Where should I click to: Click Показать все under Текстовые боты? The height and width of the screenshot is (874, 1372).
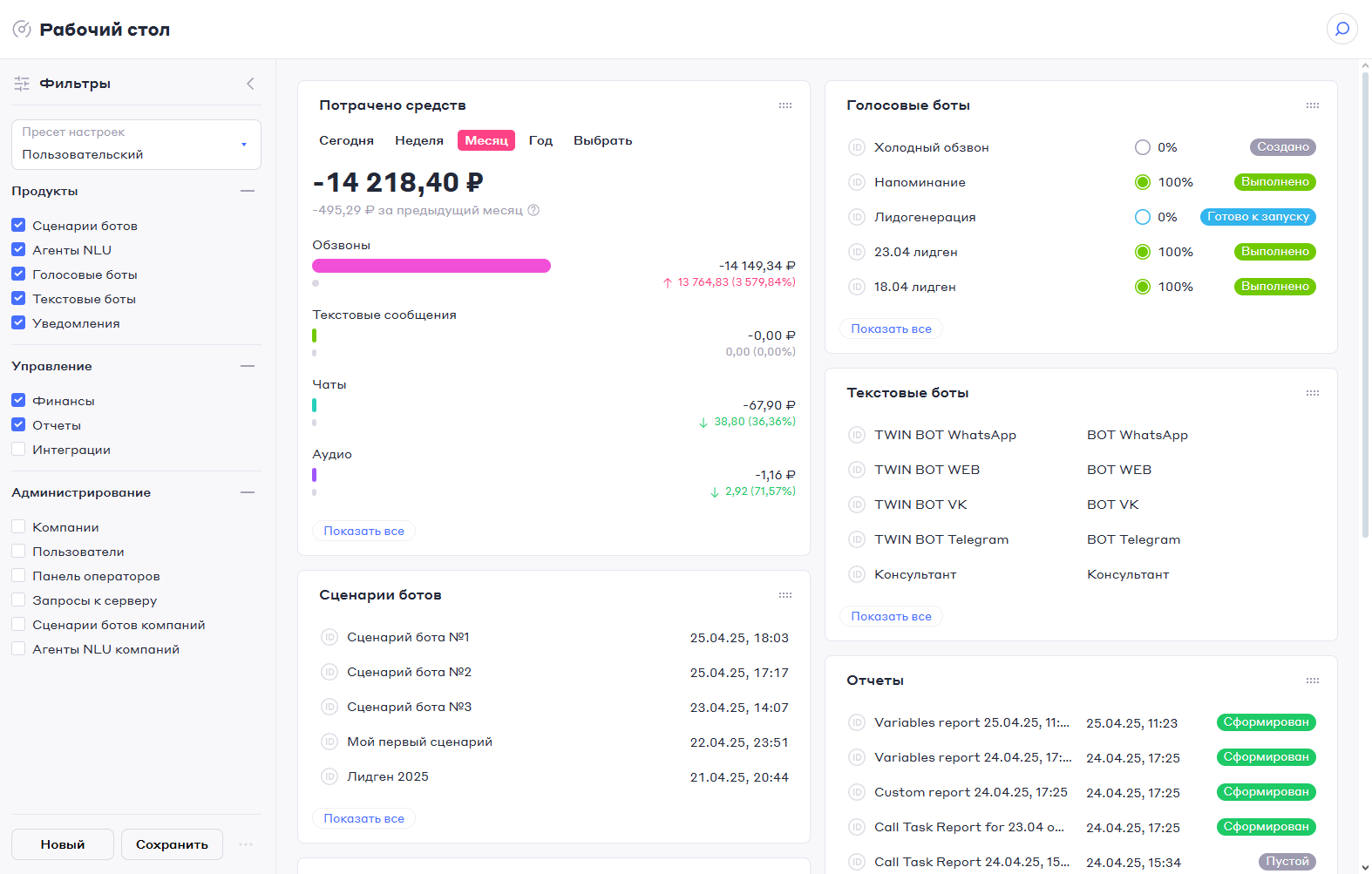[891, 616]
